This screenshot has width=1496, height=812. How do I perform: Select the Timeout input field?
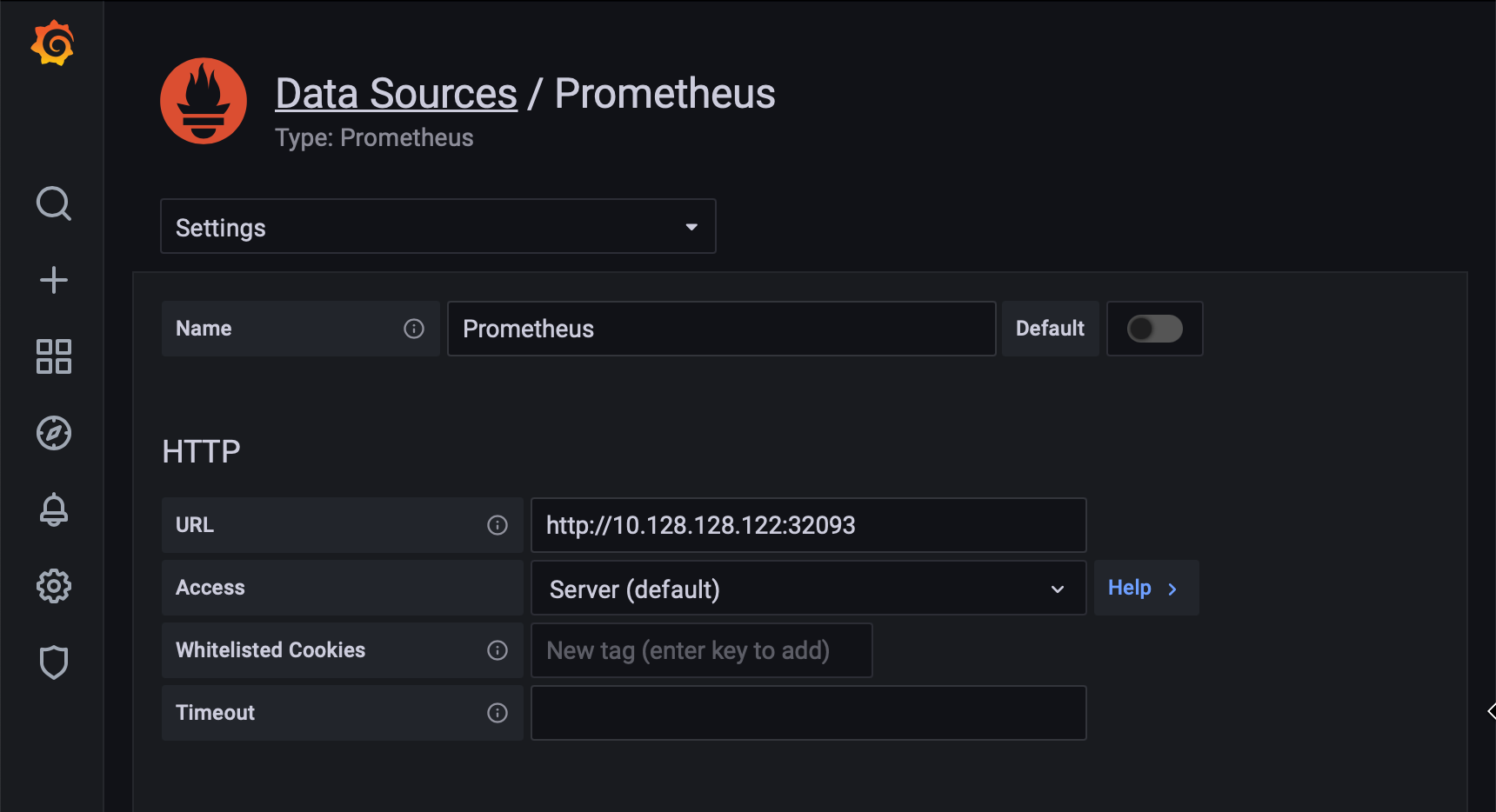[808, 713]
